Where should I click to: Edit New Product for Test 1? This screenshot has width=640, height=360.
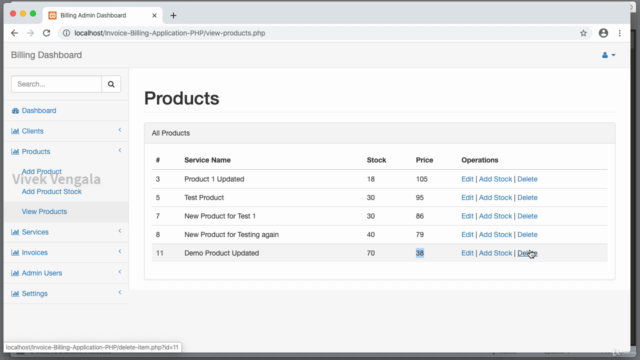[x=467, y=216]
